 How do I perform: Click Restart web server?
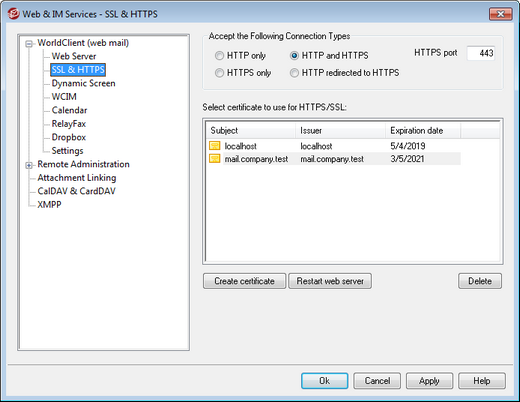[x=330, y=281]
